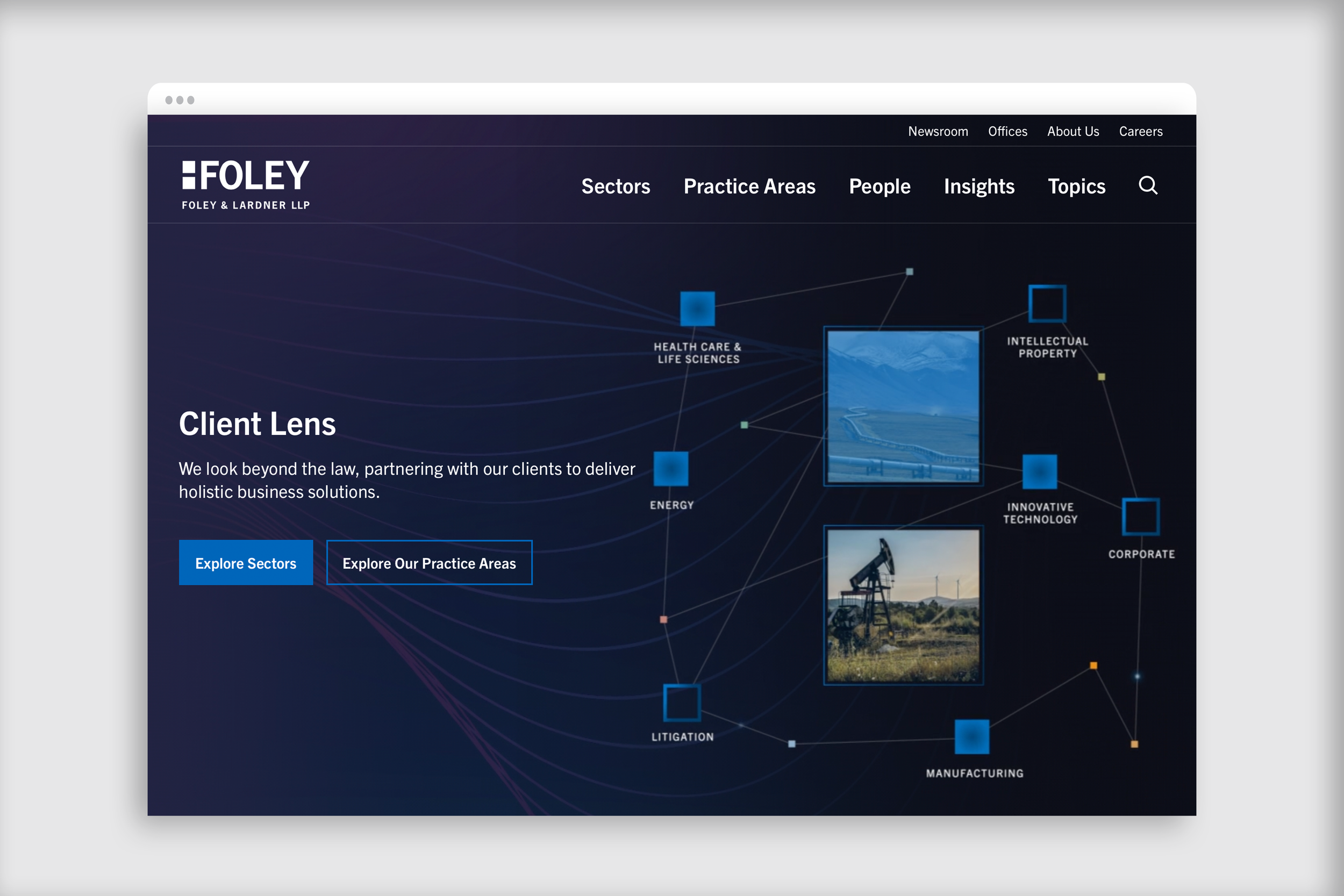Select the Energy node square
This screenshot has height=896, width=1344.
coord(671,469)
